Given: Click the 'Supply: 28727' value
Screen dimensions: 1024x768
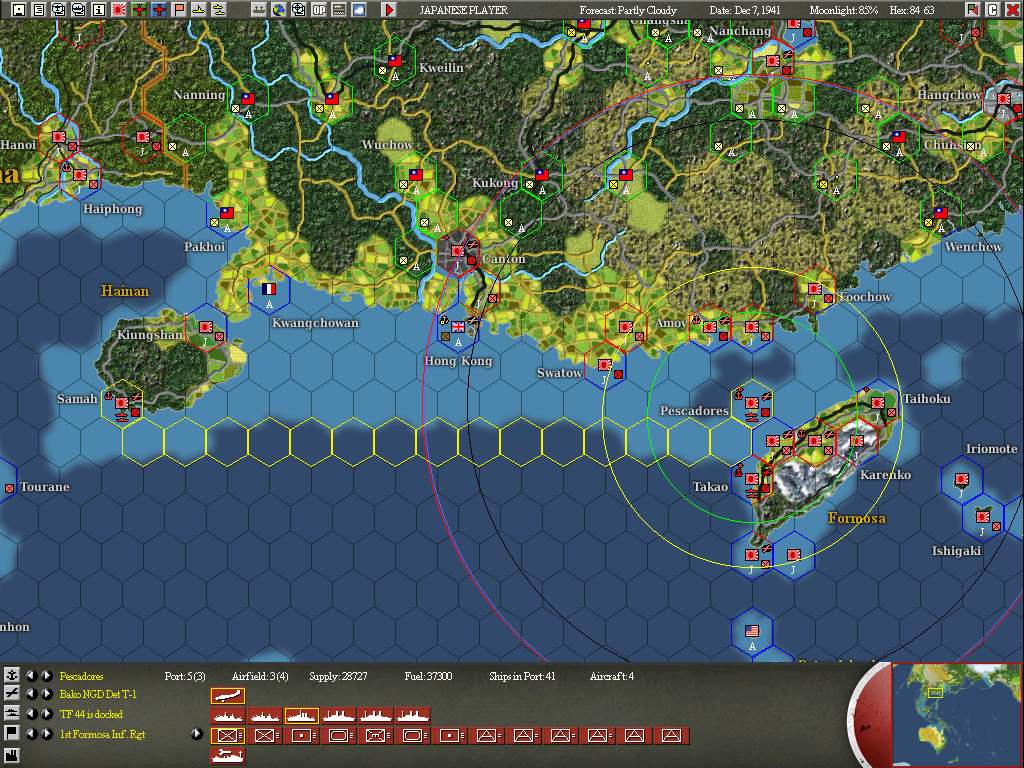Looking at the screenshot, I should [338, 676].
